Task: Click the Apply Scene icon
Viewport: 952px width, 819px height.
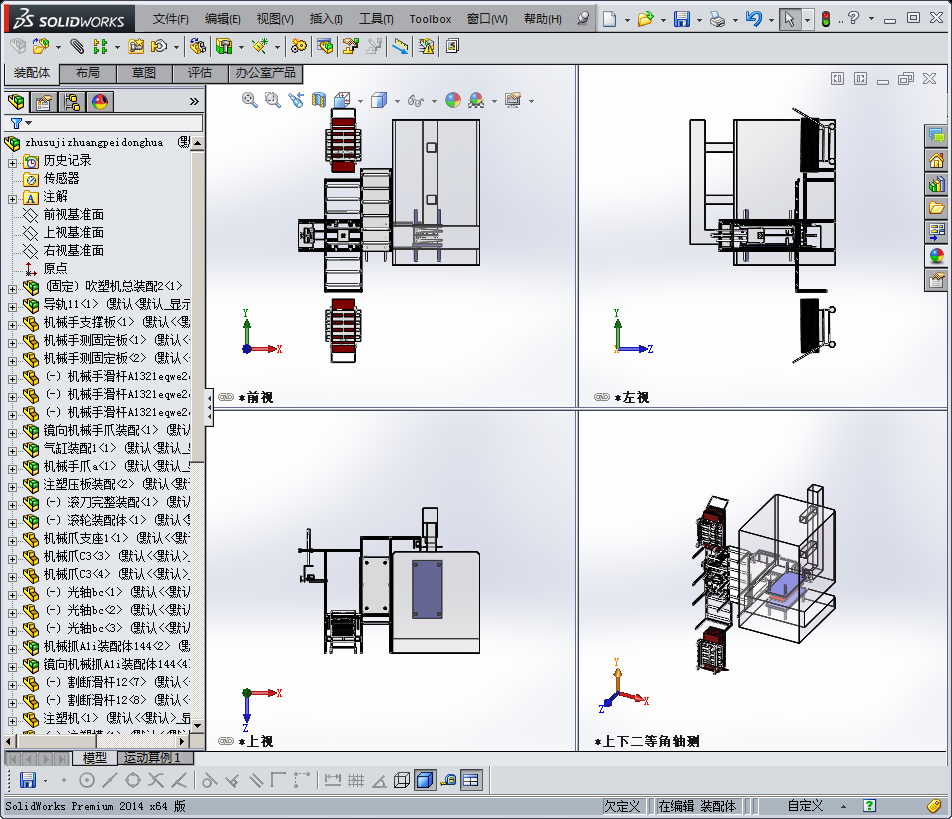Action: (476, 100)
